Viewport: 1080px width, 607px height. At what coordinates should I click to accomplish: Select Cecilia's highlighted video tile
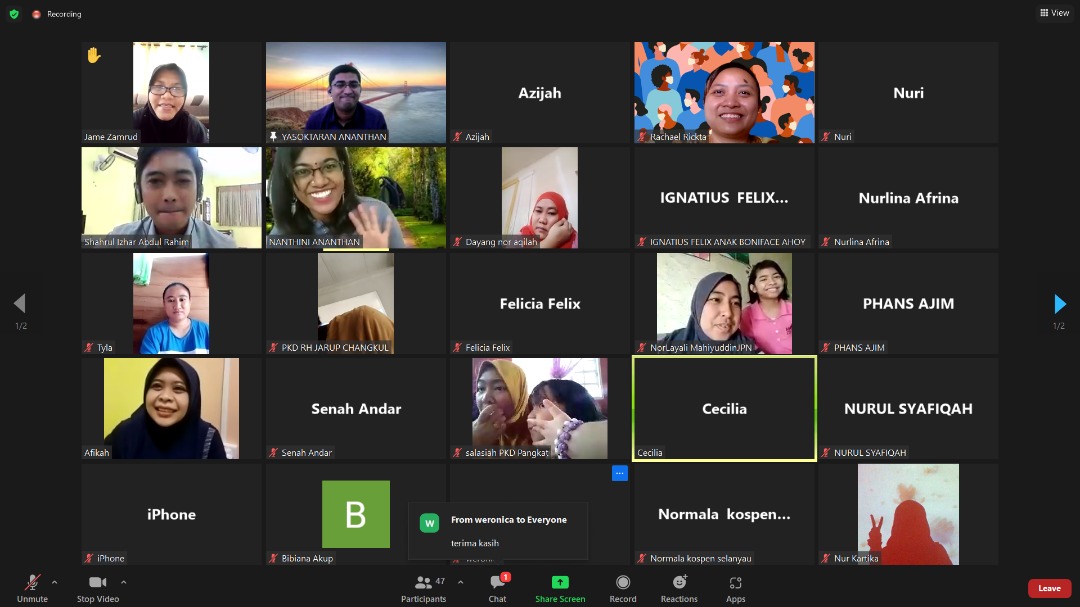coord(724,408)
